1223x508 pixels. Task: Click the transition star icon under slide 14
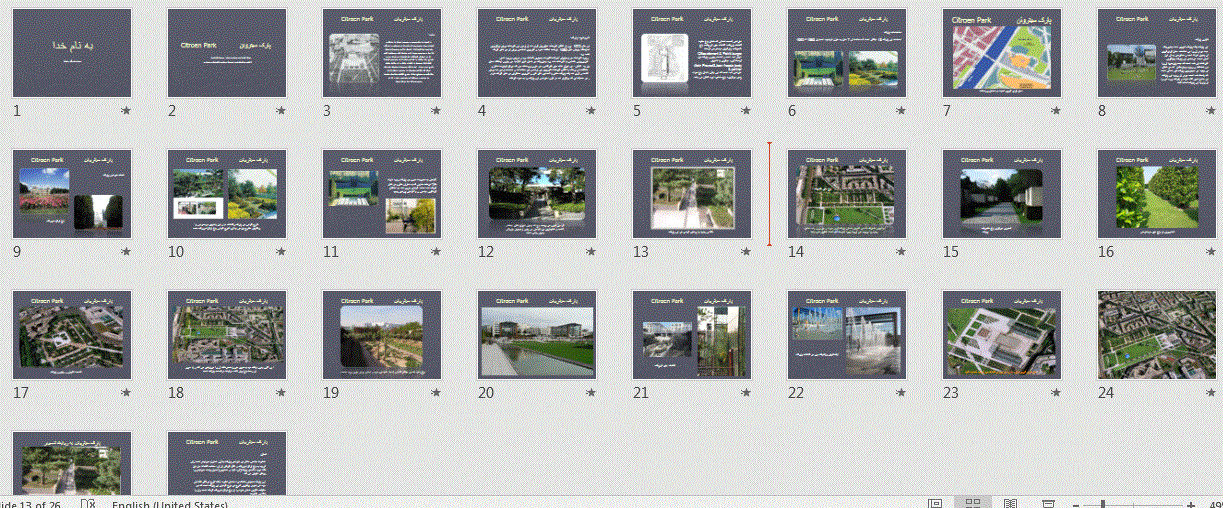click(x=901, y=252)
